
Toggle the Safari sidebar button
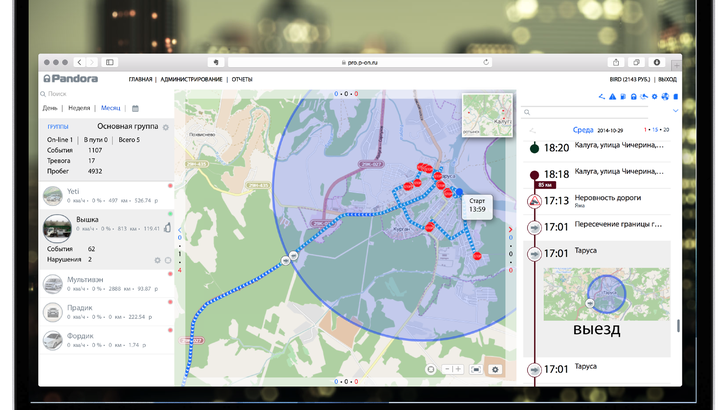(110, 62)
